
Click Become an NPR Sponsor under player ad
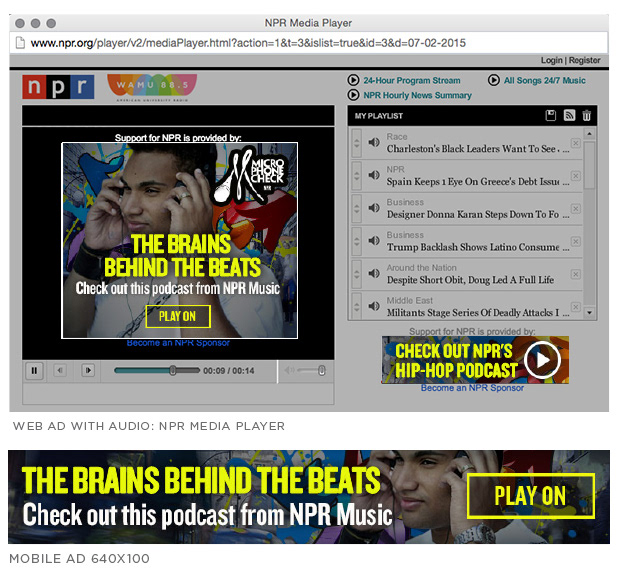click(x=178, y=343)
